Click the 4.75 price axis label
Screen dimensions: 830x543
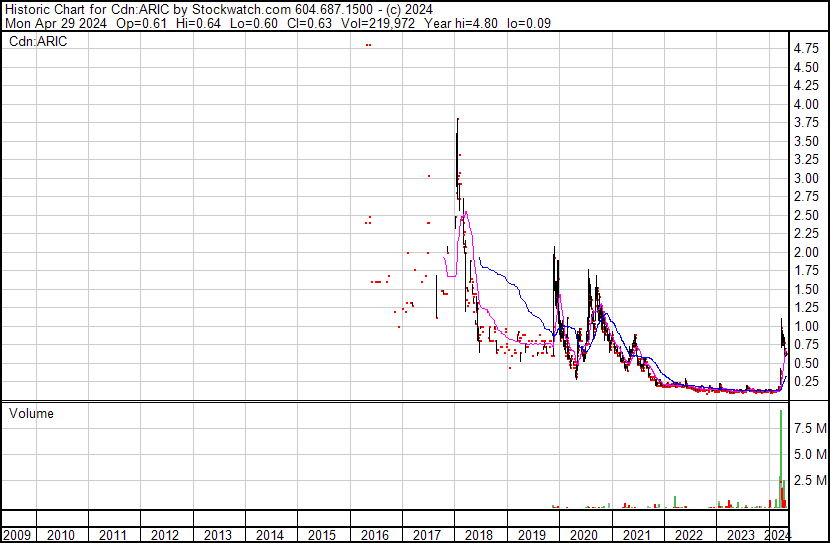coord(806,49)
